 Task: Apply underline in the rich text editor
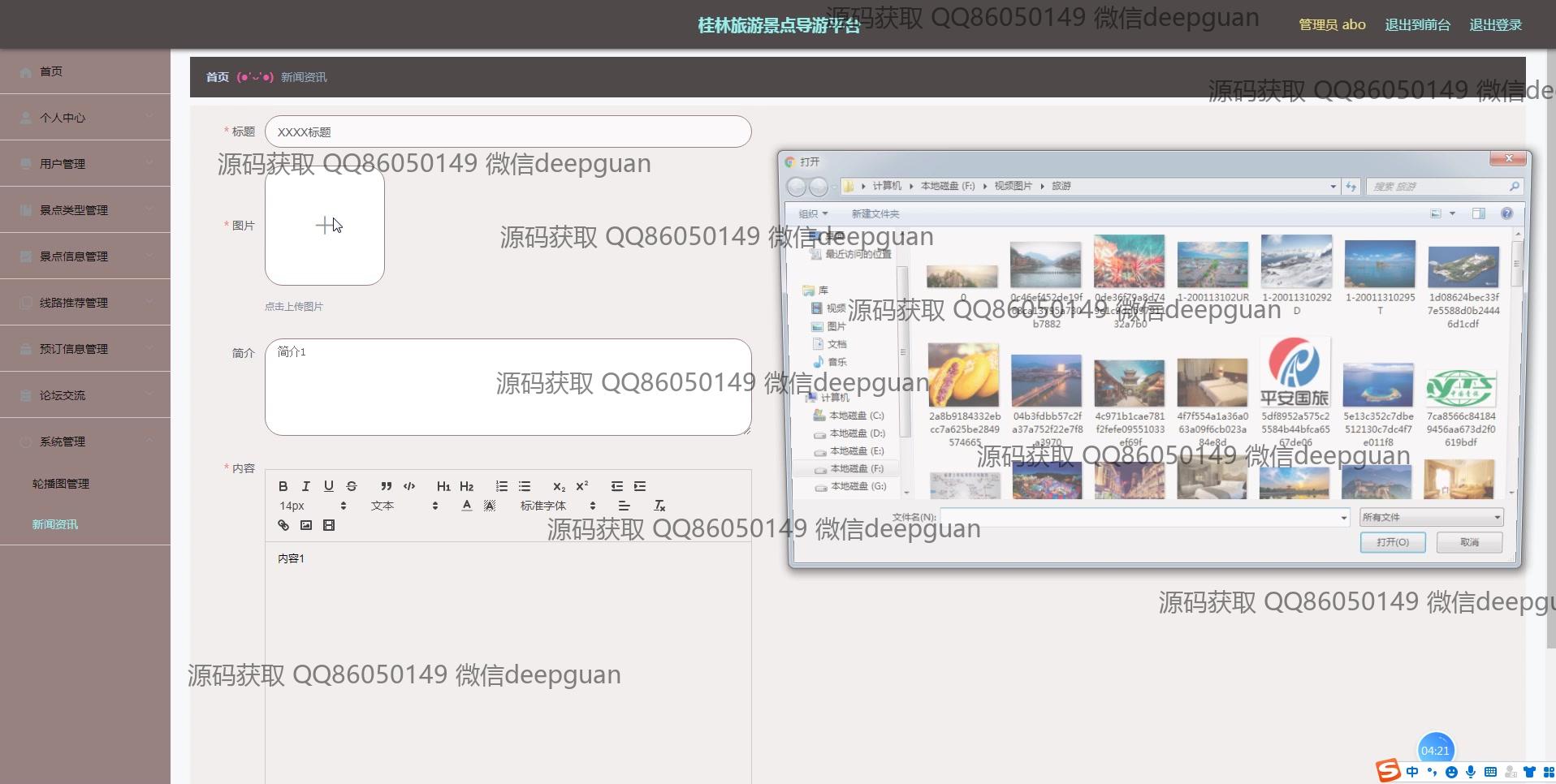click(328, 486)
